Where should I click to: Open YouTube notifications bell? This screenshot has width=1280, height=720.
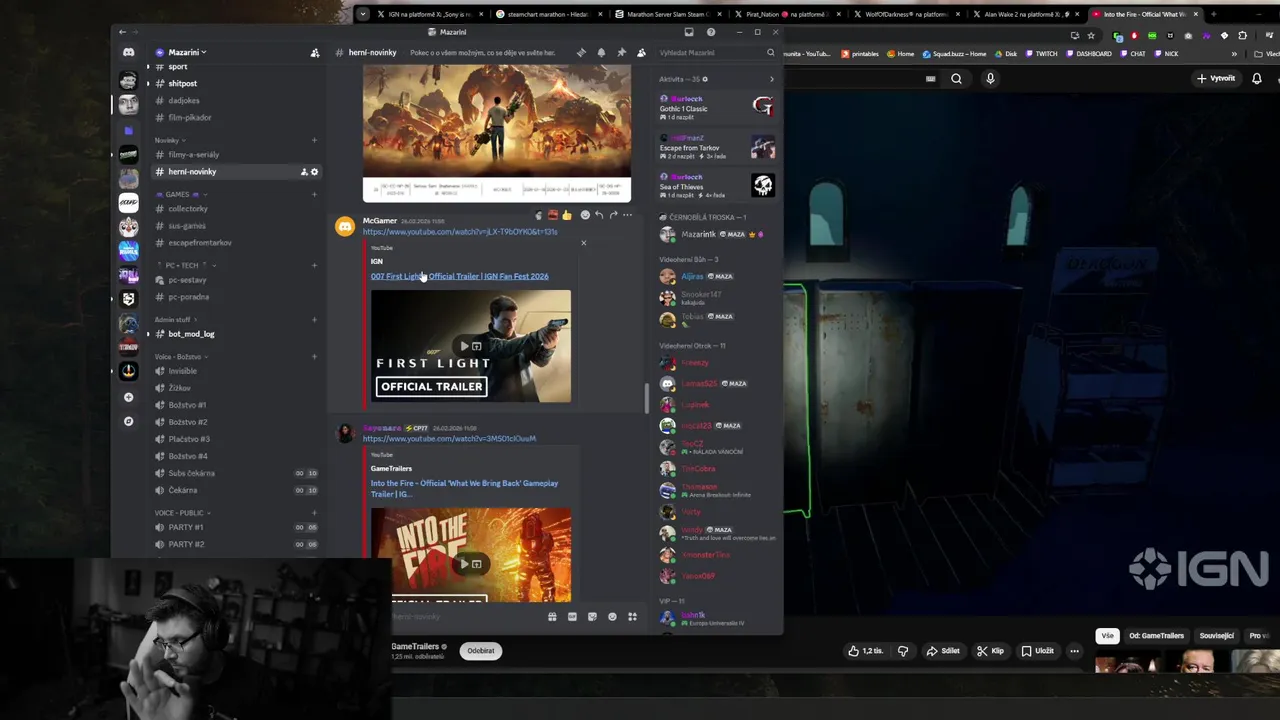pos(1257,79)
